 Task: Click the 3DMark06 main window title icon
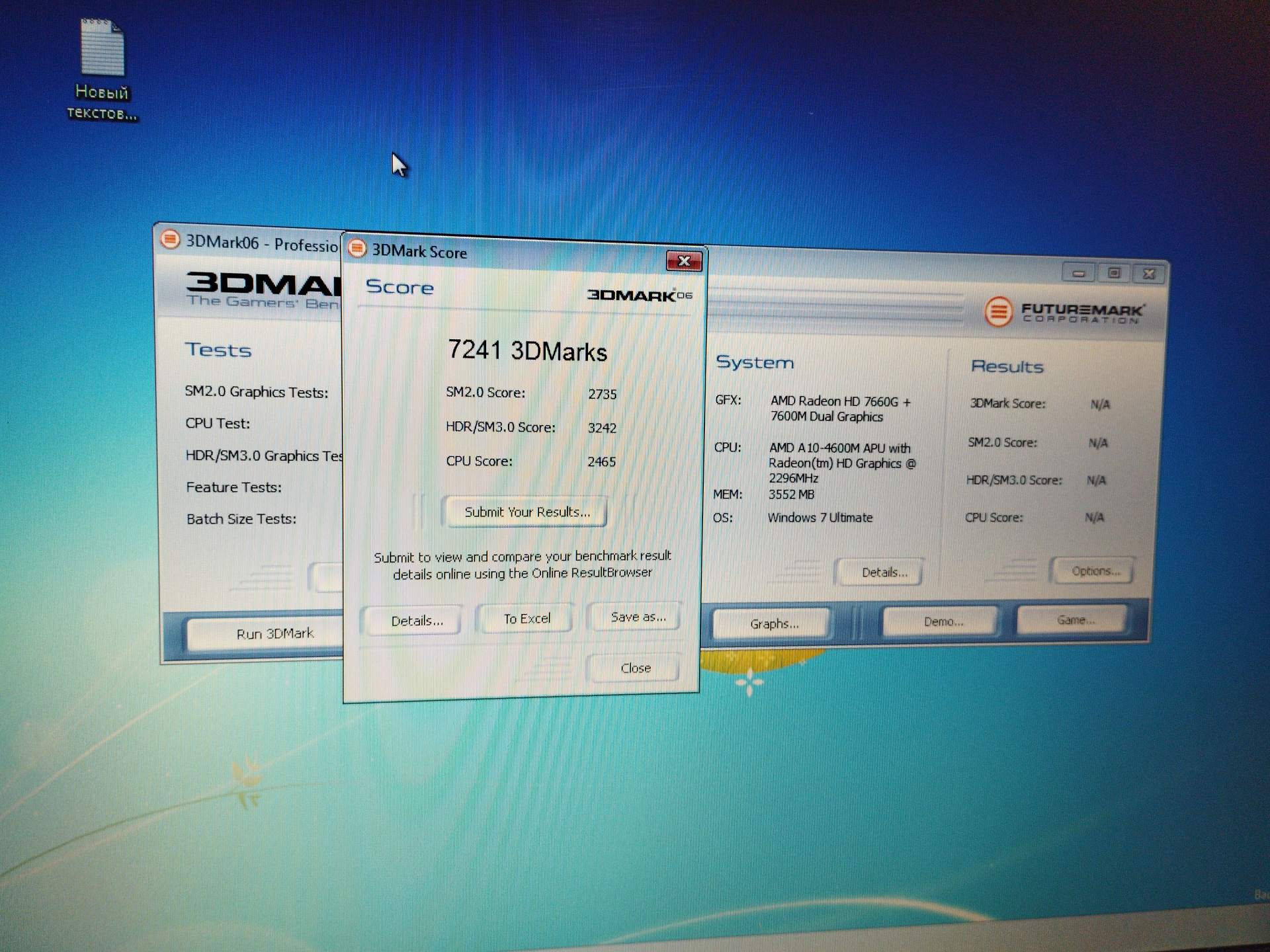click(x=170, y=239)
